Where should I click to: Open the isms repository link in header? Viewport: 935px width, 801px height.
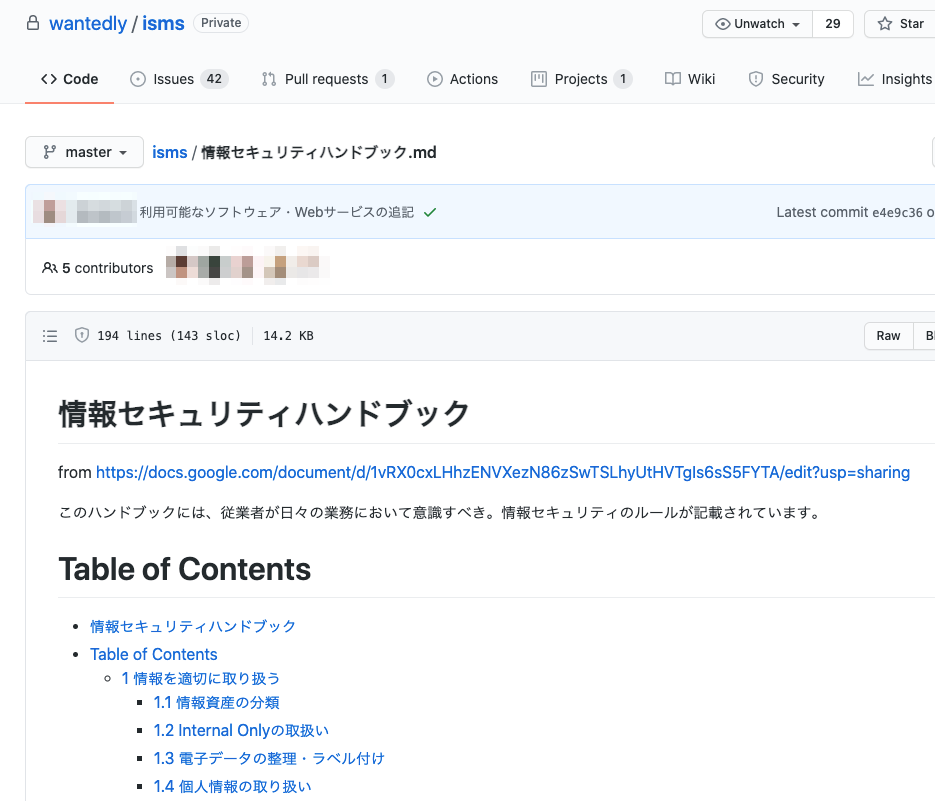click(163, 23)
